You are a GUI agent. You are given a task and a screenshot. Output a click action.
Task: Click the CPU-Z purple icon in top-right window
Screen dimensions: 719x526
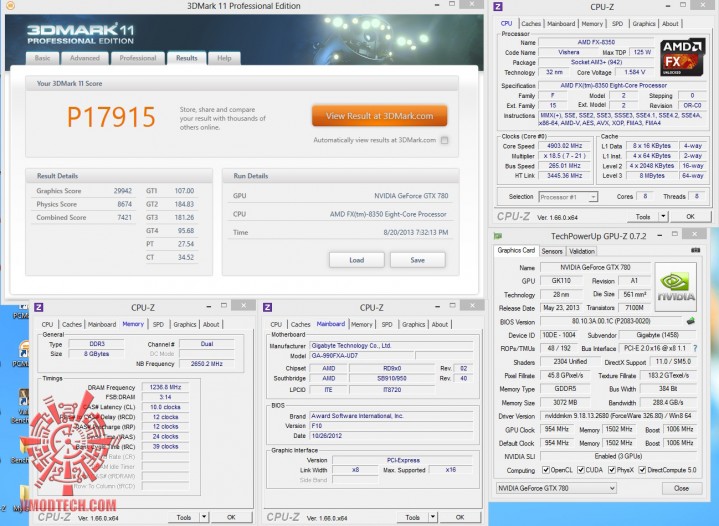point(498,6)
